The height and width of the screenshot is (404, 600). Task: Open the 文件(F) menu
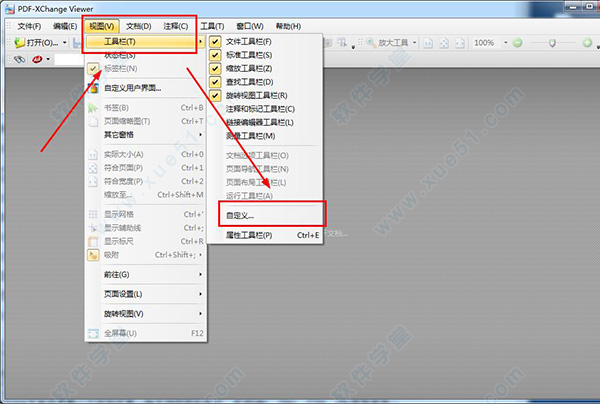pos(29,26)
